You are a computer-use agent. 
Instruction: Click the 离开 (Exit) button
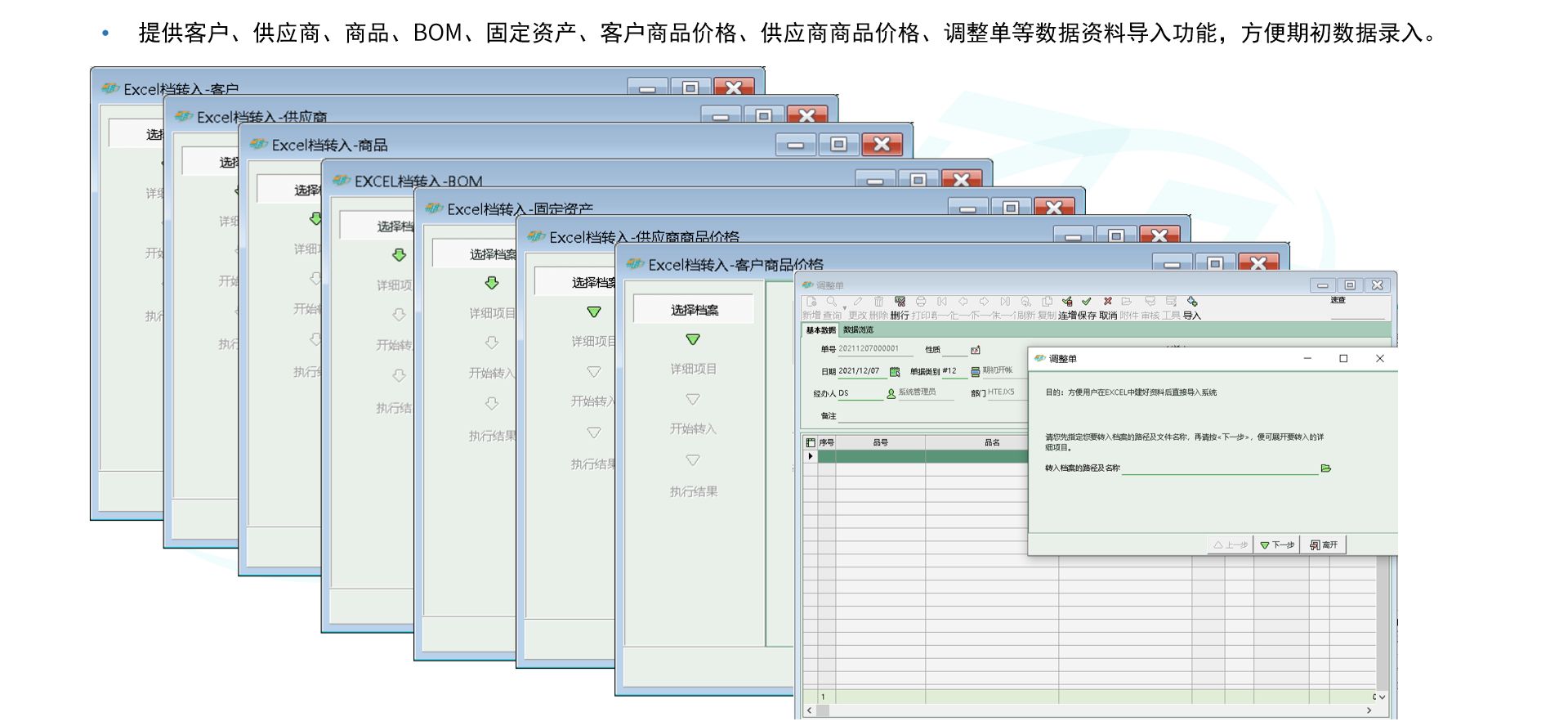1324,545
